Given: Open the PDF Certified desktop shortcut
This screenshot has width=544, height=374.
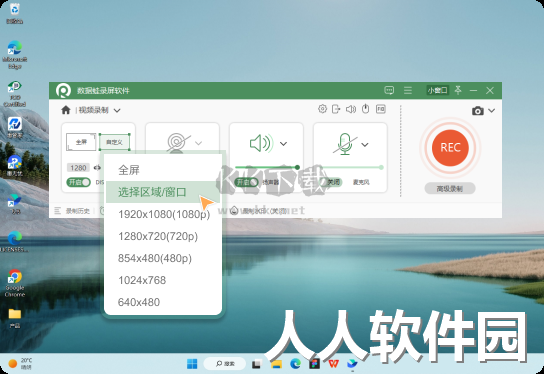Looking at the screenshot, I should (x=15, y=94).
